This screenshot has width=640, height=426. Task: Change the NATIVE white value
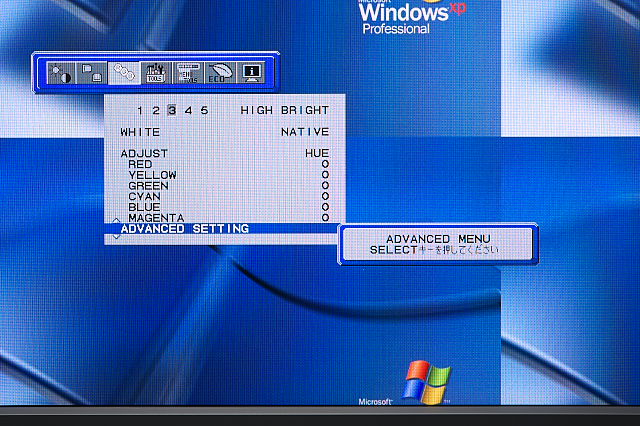pyautogui.click(x=305, y=132)
